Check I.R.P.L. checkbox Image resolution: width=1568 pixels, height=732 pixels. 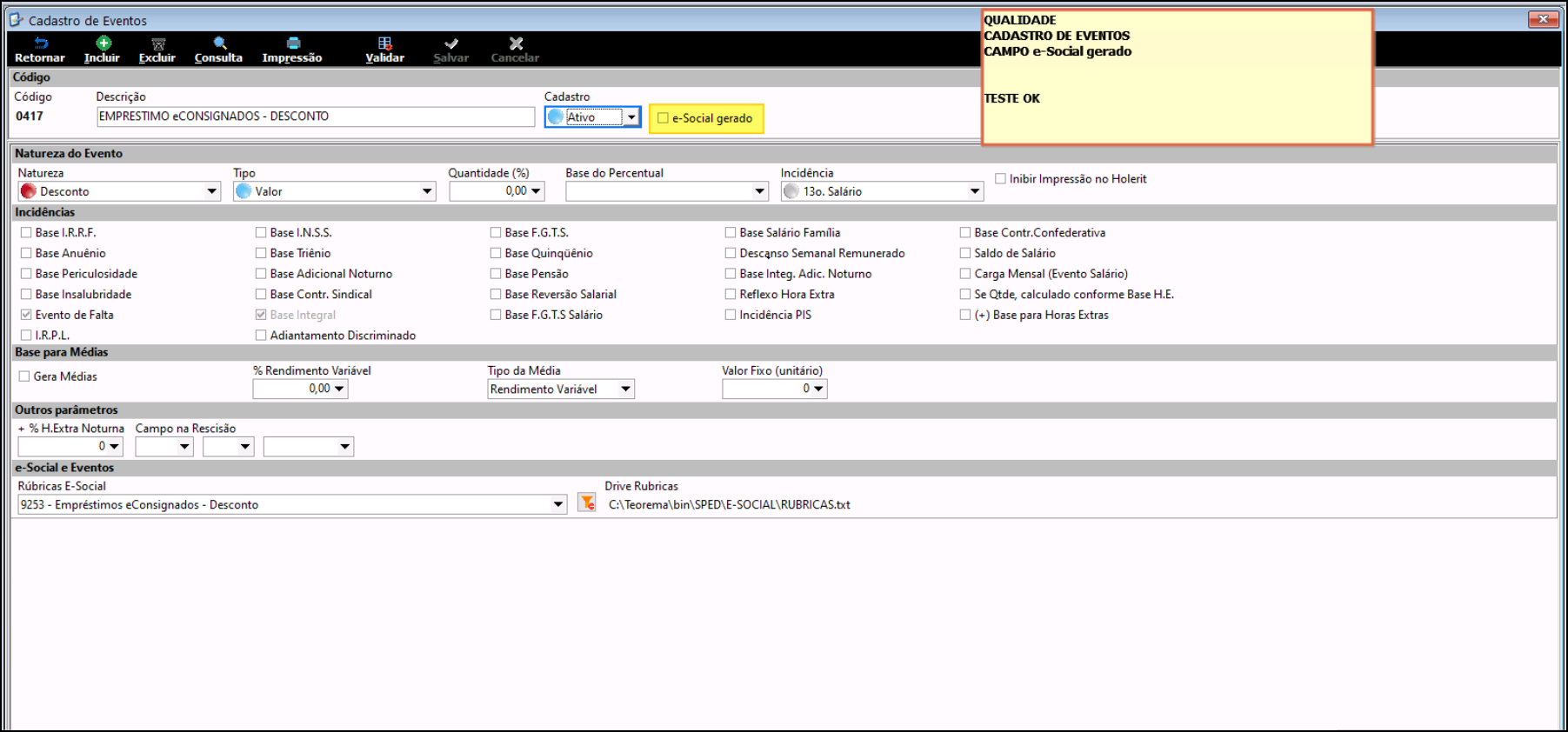26,335
